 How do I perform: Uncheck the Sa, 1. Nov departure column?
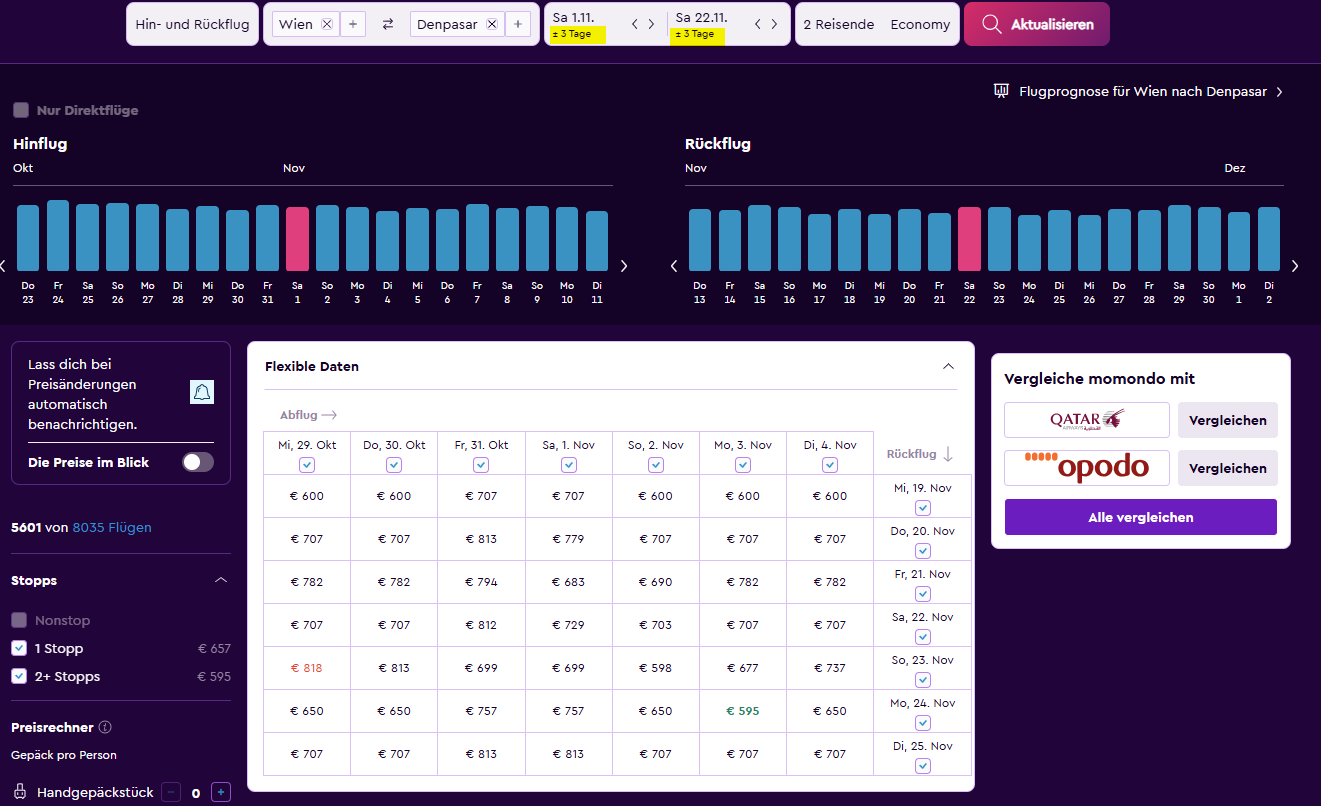click(569, 465)
